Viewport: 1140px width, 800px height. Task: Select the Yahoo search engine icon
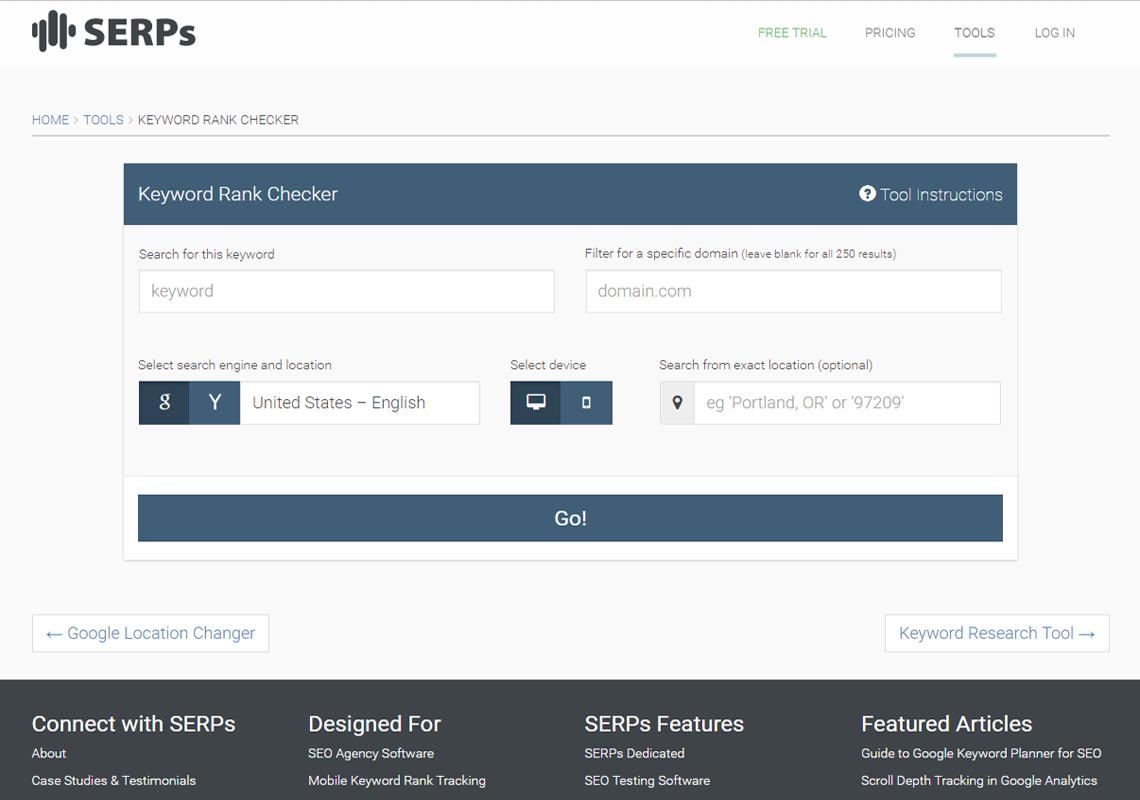(214, 403)
